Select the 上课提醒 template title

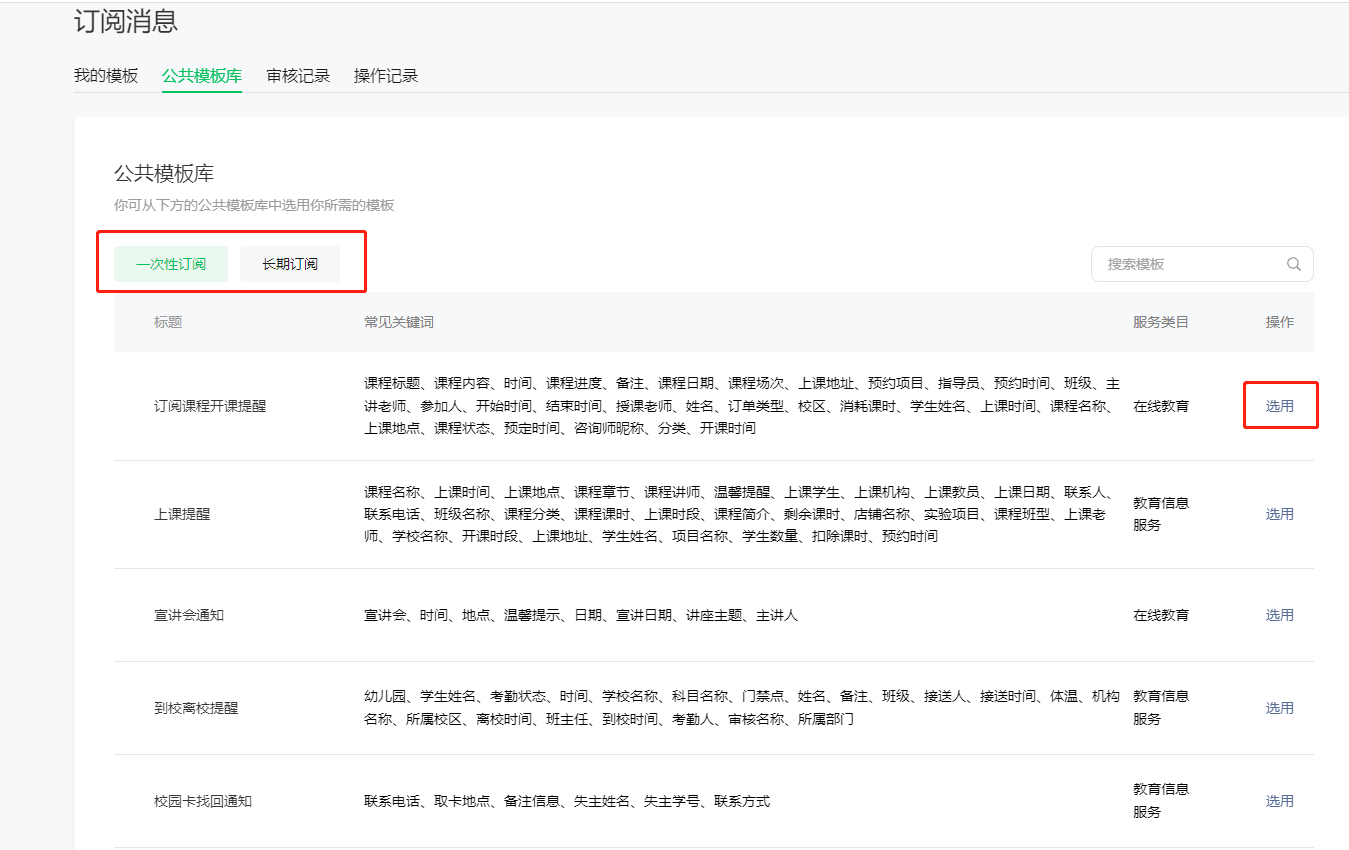coord(182,514)
